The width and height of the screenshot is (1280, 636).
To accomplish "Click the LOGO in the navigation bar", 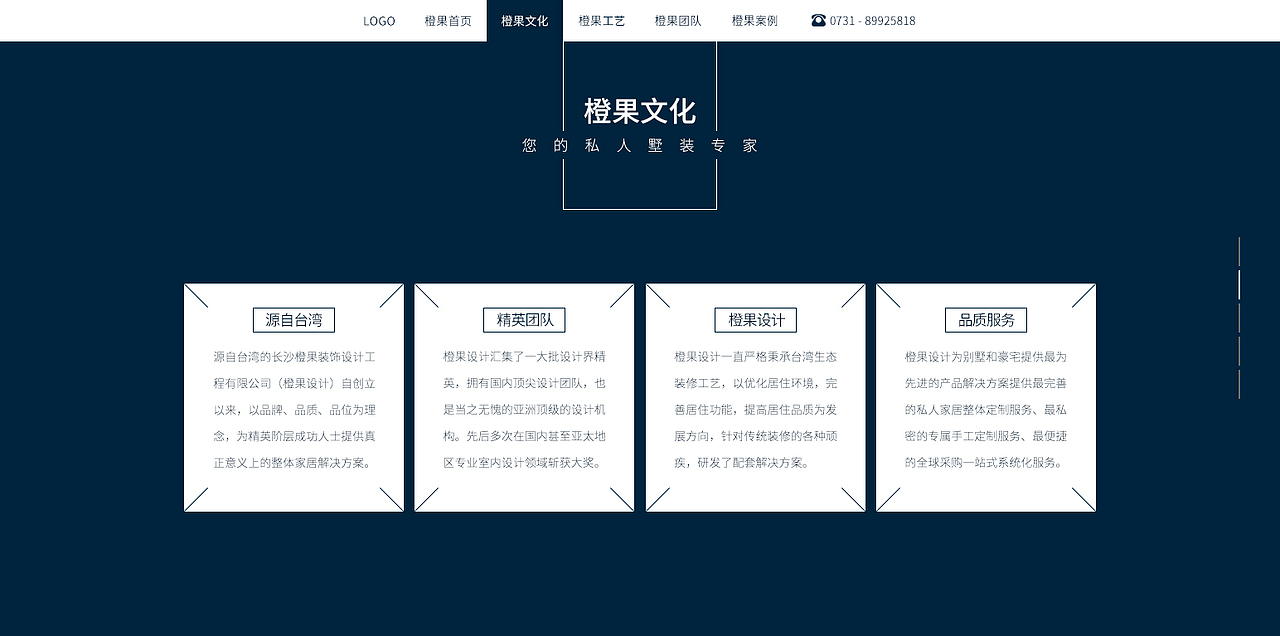I will [x=379, y=20].
